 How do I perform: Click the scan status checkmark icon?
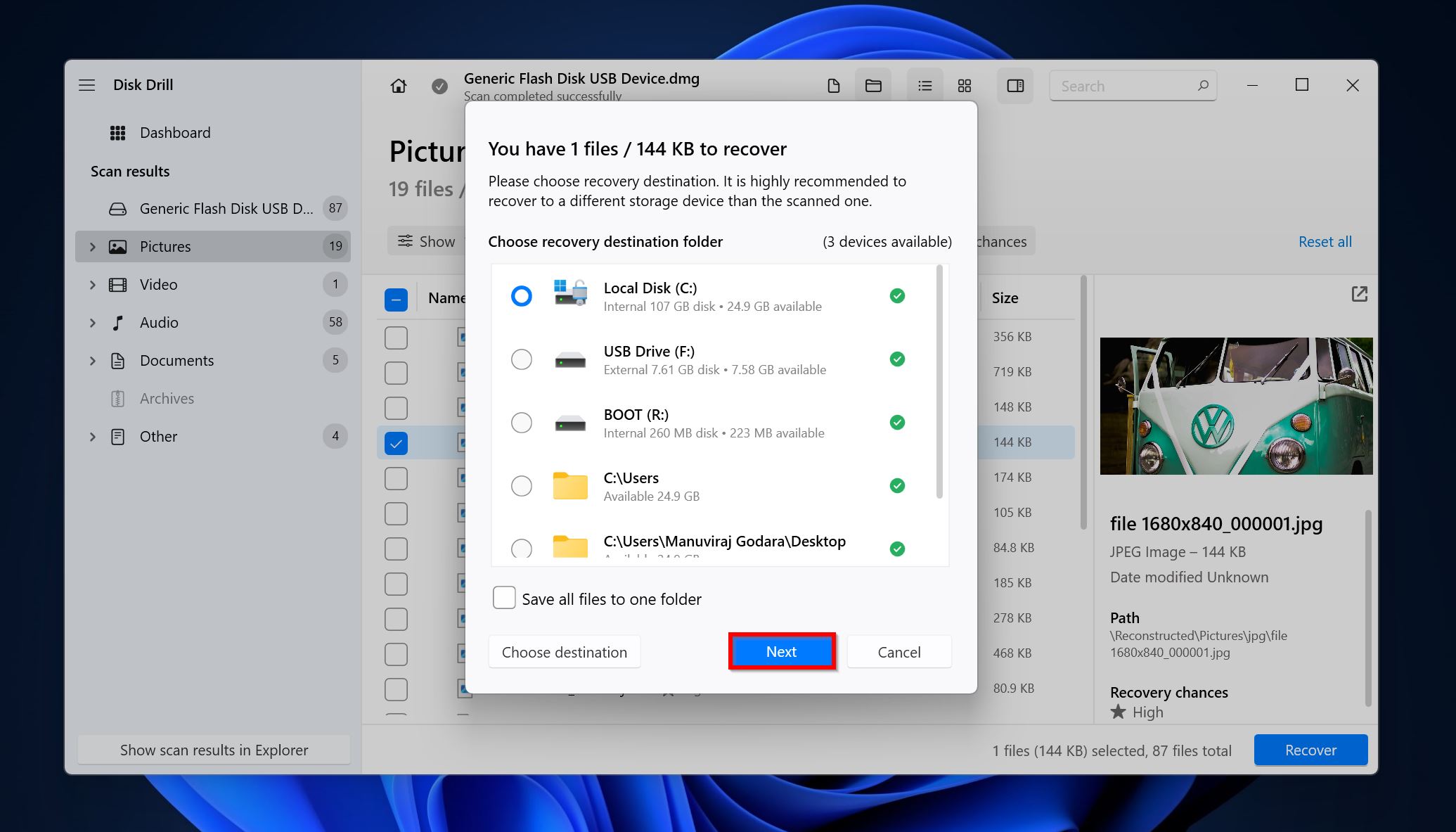tap(438, 85)
